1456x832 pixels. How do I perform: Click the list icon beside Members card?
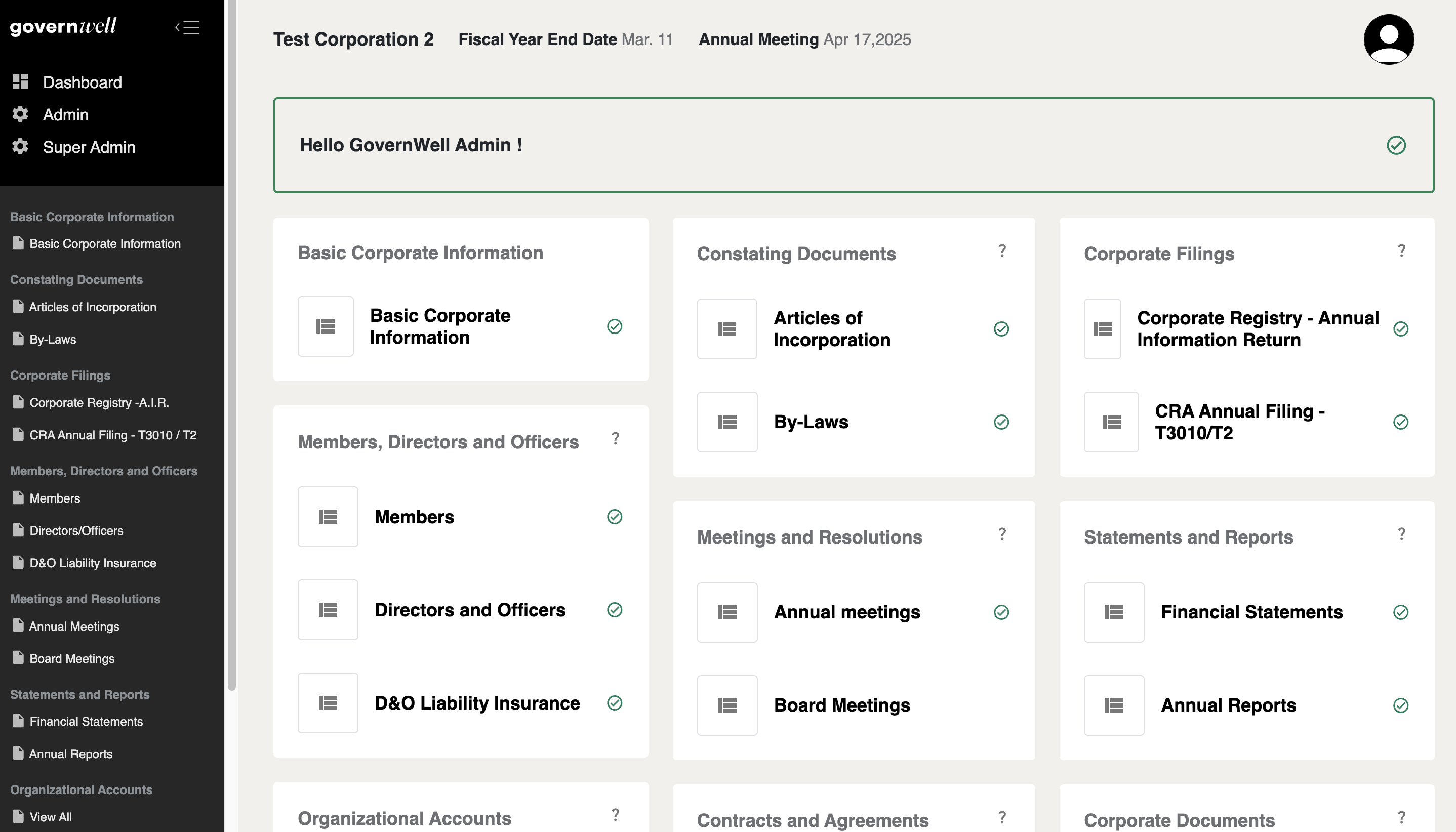(x=328, y=517)
